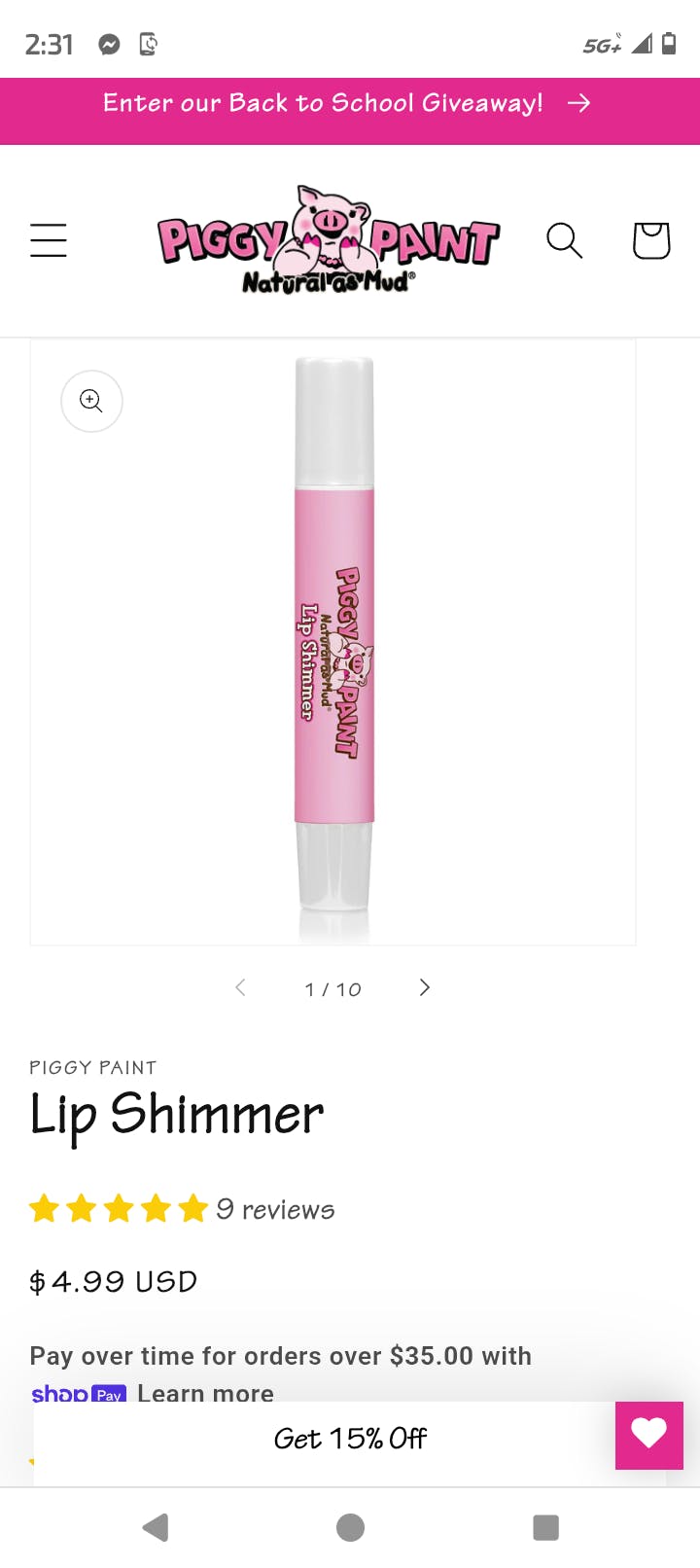Viewport: 700px width, 1568px height.
Task: Tap the Android home circle button
Action: pyautogui.click(x=350, y=1527)
